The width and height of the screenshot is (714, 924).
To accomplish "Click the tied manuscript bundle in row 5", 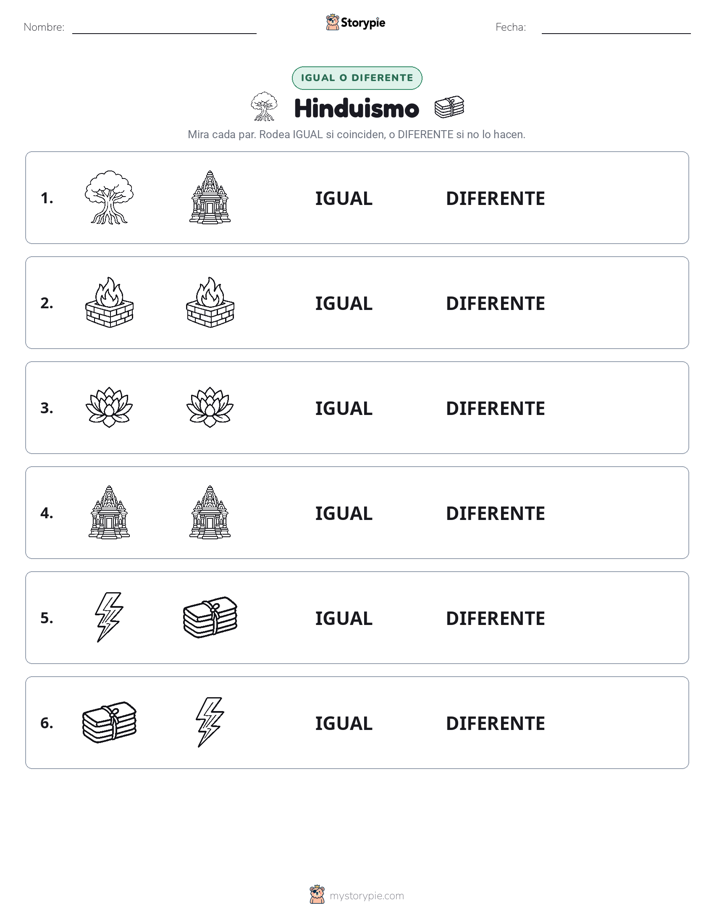I will point(210,617).
